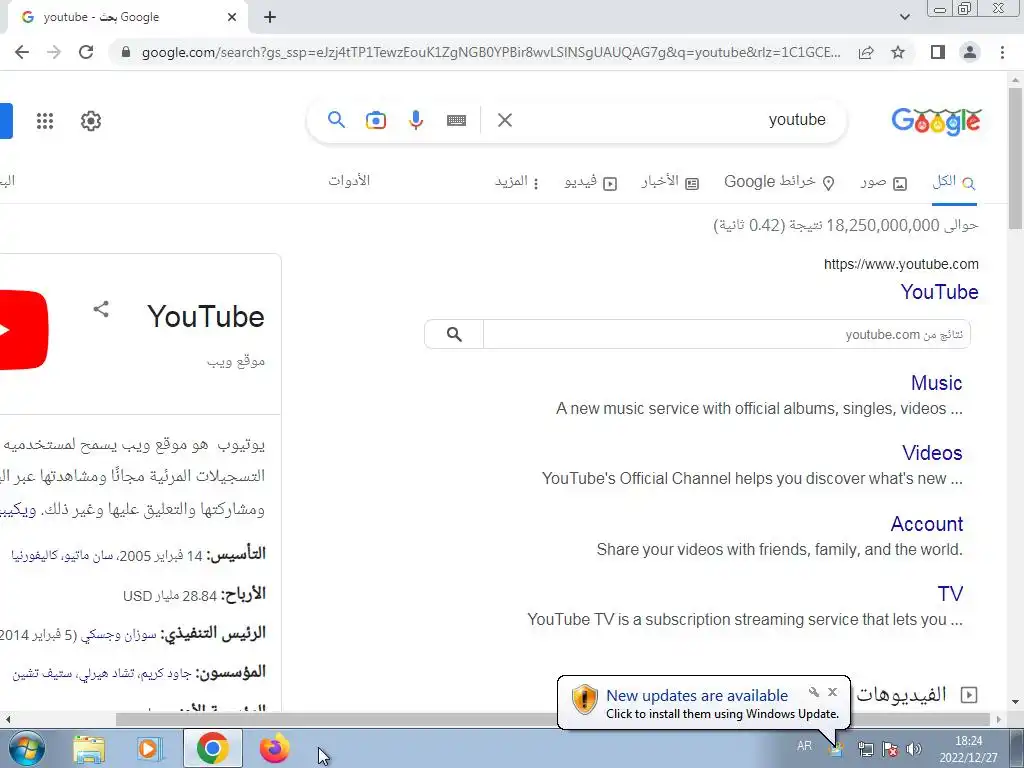Open the volume speaker tray icon

click(914, 749)
